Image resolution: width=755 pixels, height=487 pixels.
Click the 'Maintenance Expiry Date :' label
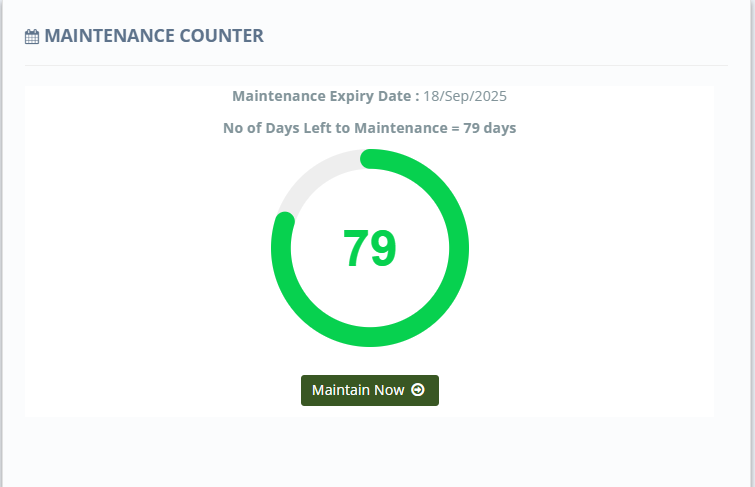tap(325, 96)
